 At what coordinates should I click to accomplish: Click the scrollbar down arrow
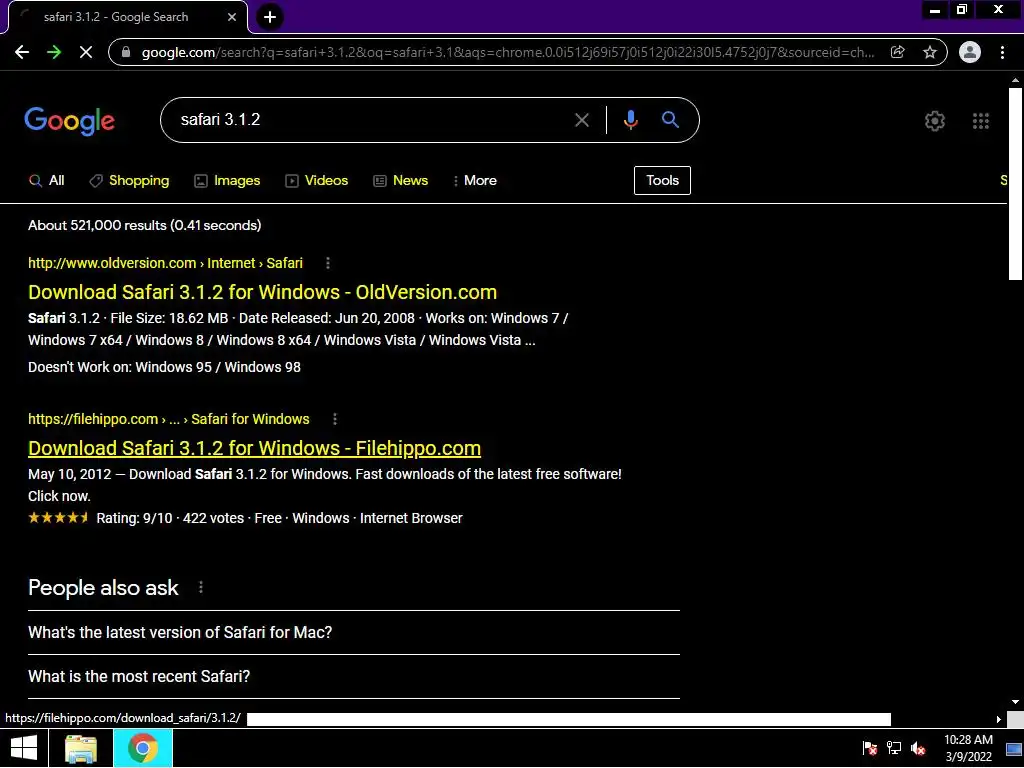point(1015,702)
